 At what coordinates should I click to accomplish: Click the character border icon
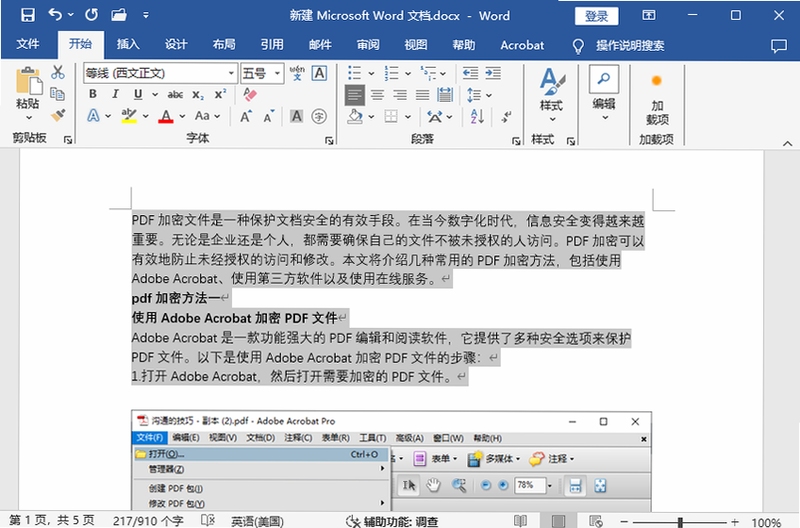point(319,73)
